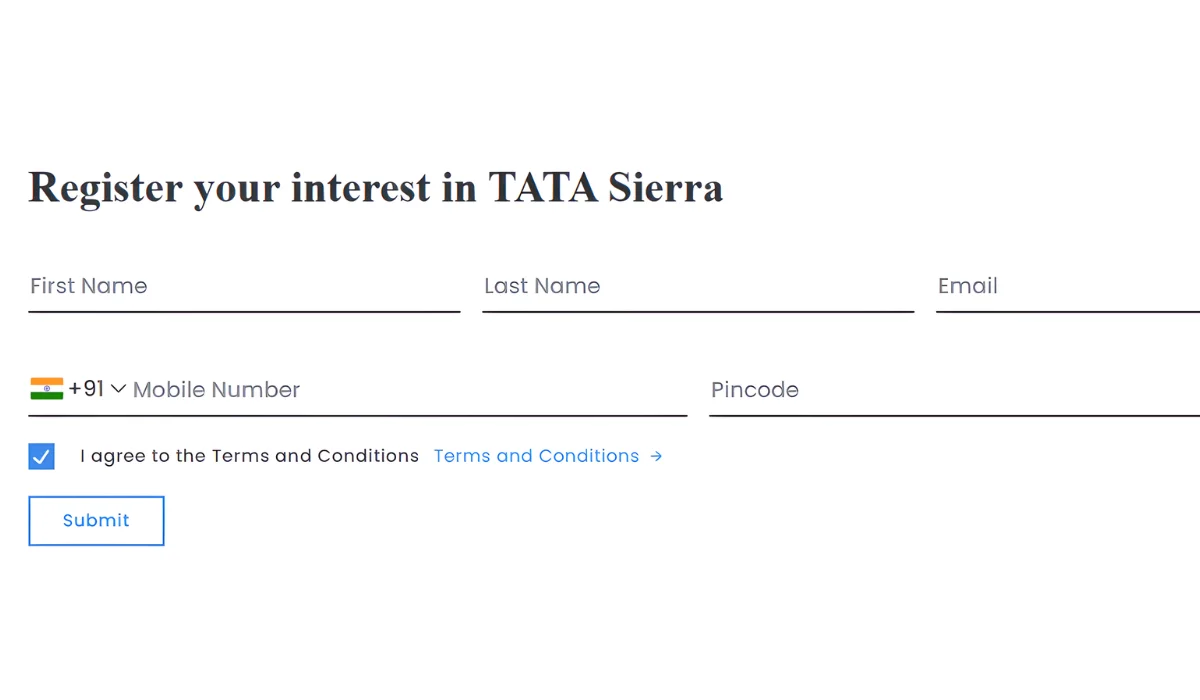Click into the Last Name field
Viewport: 1200px width, 700px height.
coord(697,287)
